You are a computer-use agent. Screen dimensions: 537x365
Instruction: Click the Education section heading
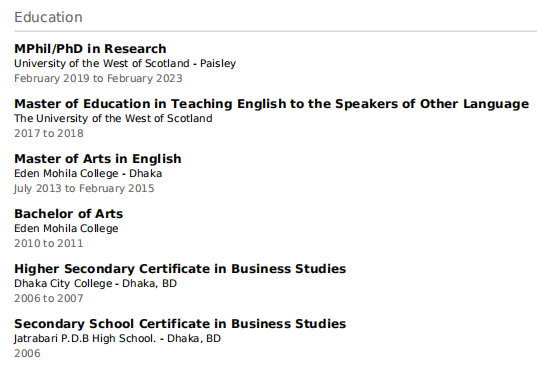(48, 17)
